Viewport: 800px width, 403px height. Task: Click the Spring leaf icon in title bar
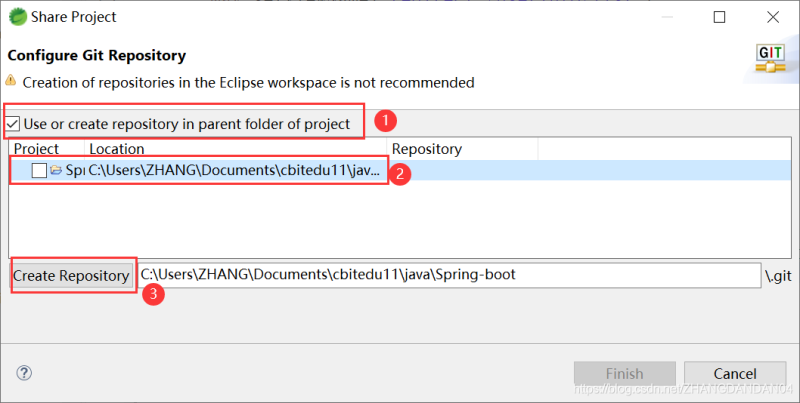pyautogui.click(x=17, y=17)
